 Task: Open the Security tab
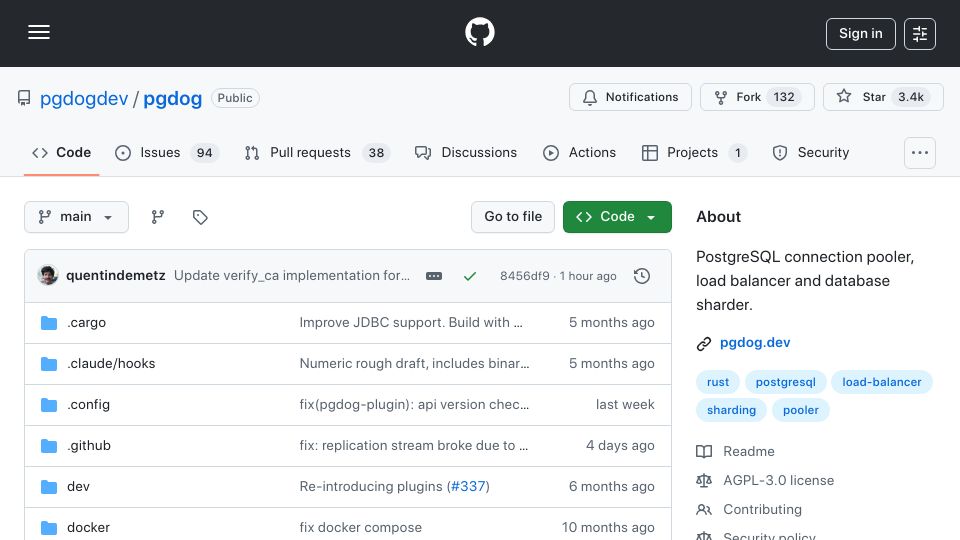811,152
